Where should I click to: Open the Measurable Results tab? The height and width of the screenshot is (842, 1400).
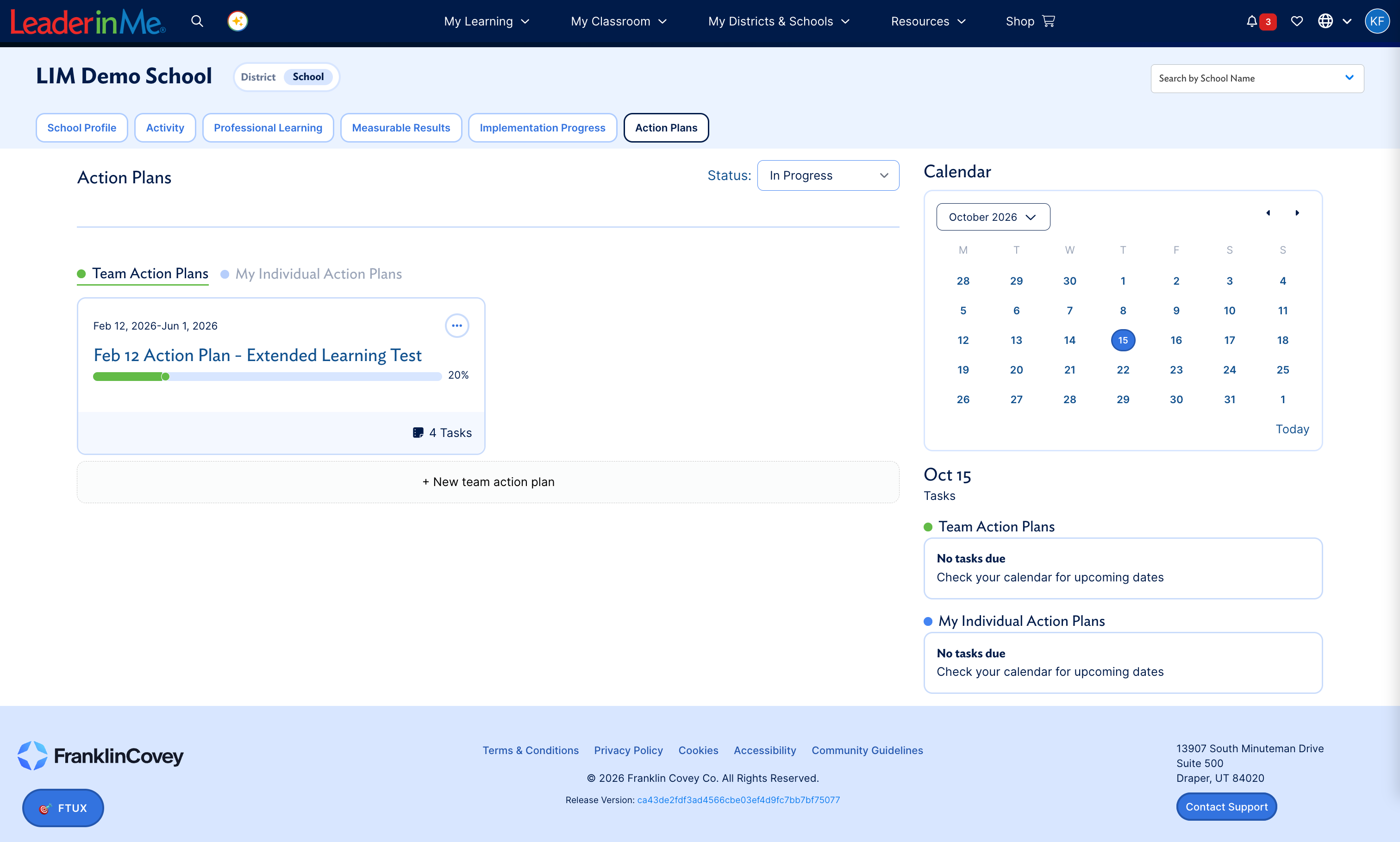click(401, 128)
